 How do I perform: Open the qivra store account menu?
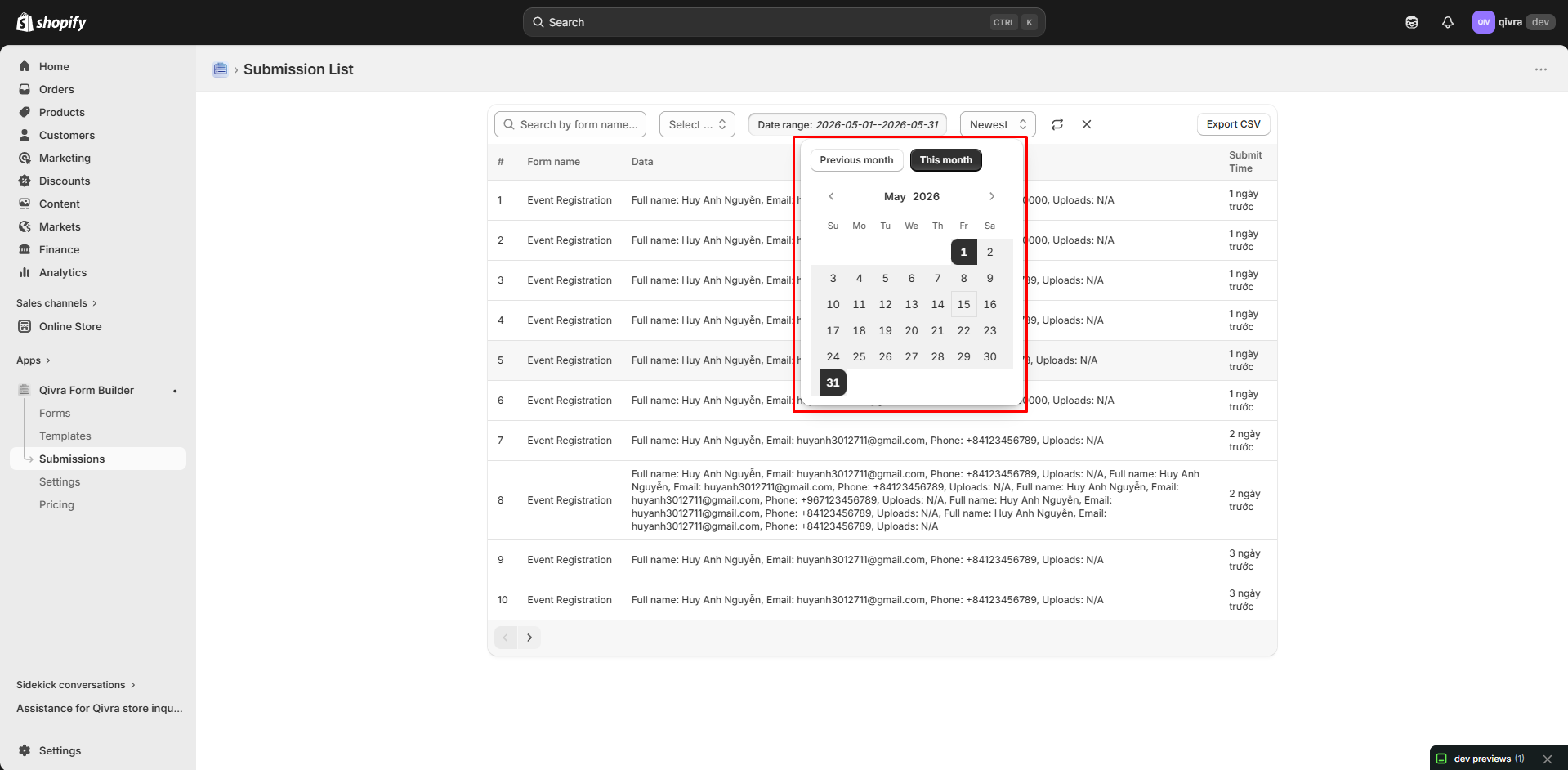1513,22
